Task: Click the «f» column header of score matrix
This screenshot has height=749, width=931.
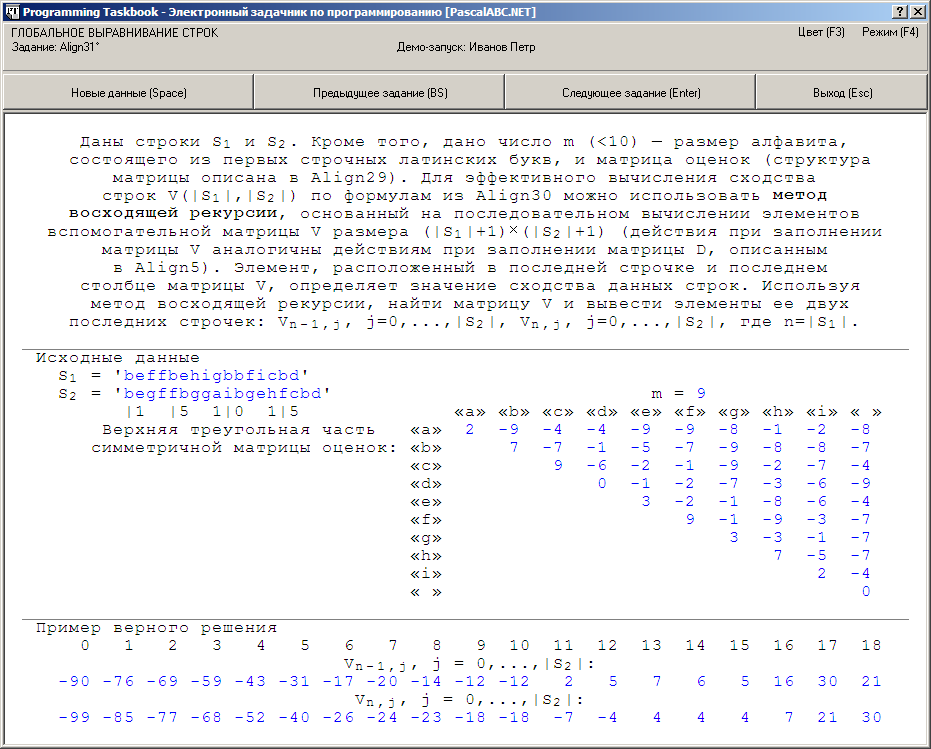Action: tap(690, 412)
